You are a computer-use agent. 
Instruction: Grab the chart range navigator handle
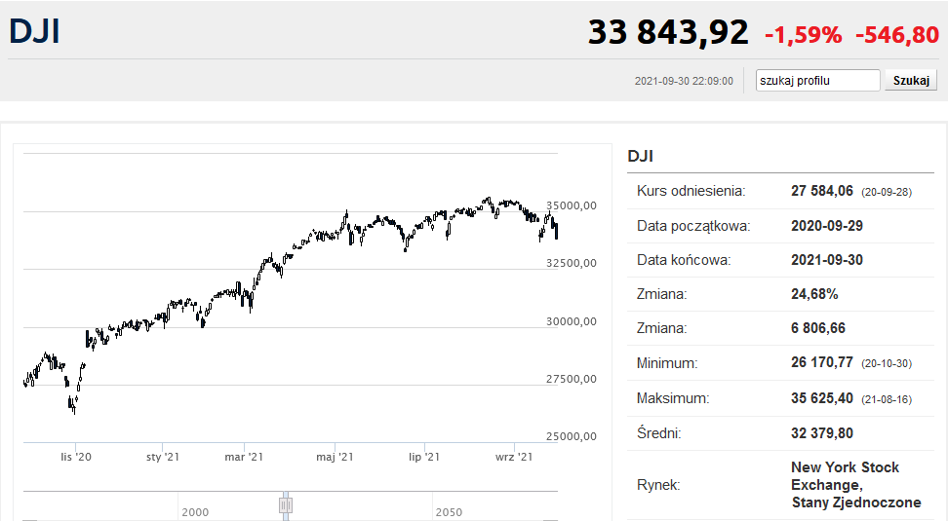tap(286, 505)
